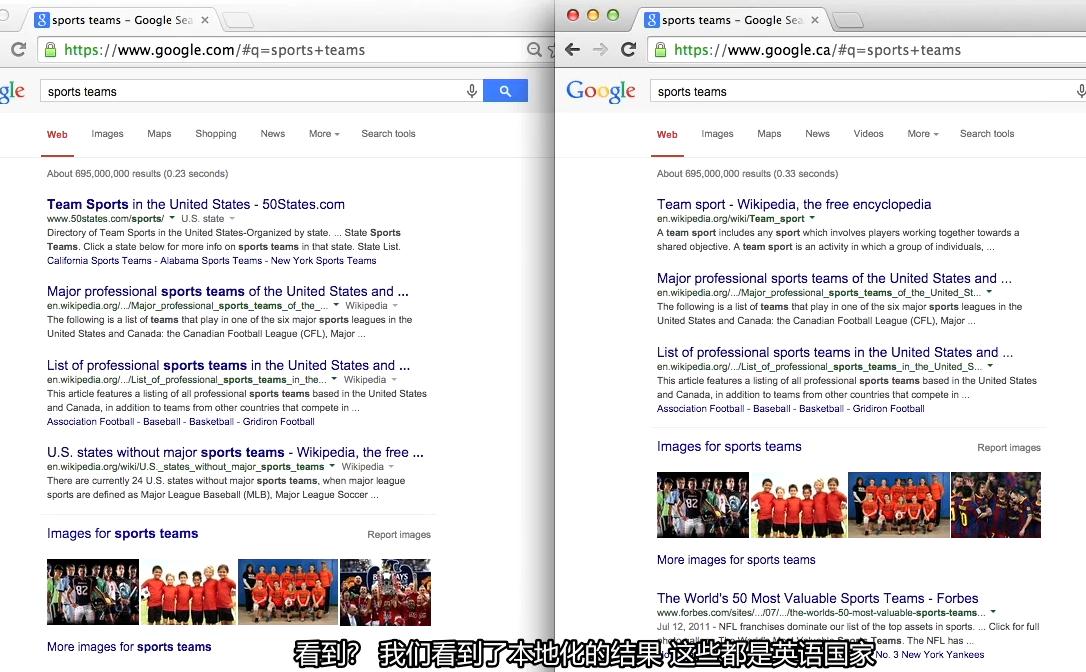Select Web tab in google.ca window
The width and height of the screenshot is (1086, 672).
click(x=667, y=134)
